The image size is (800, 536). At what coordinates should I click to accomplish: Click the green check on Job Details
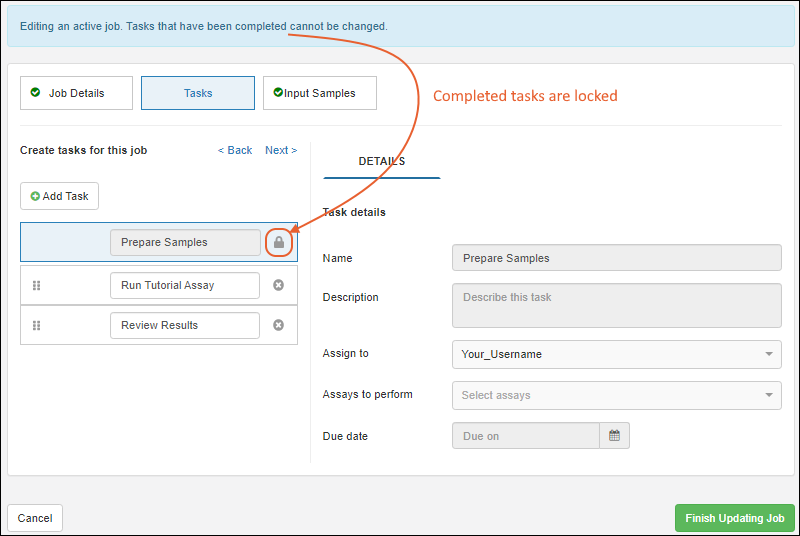point(38,93)
